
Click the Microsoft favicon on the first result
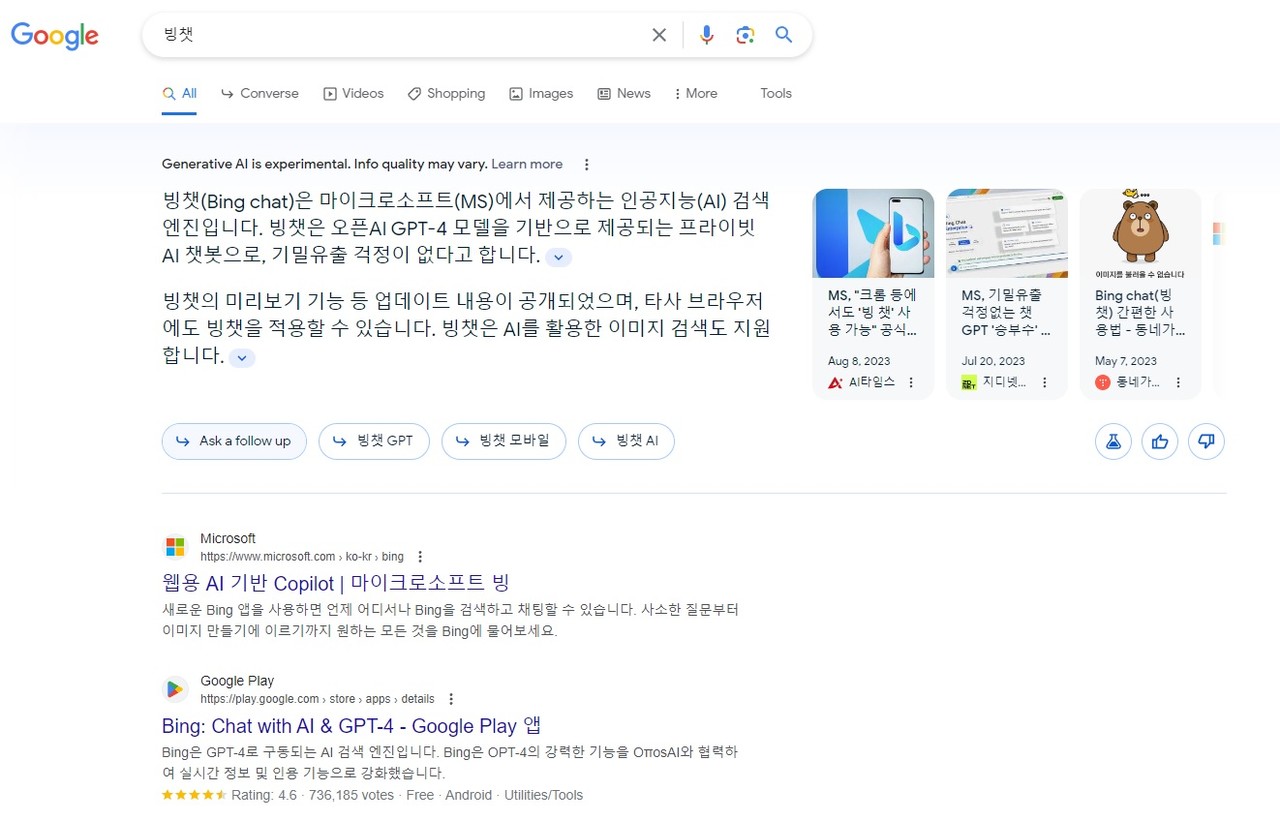pos(175,546)
